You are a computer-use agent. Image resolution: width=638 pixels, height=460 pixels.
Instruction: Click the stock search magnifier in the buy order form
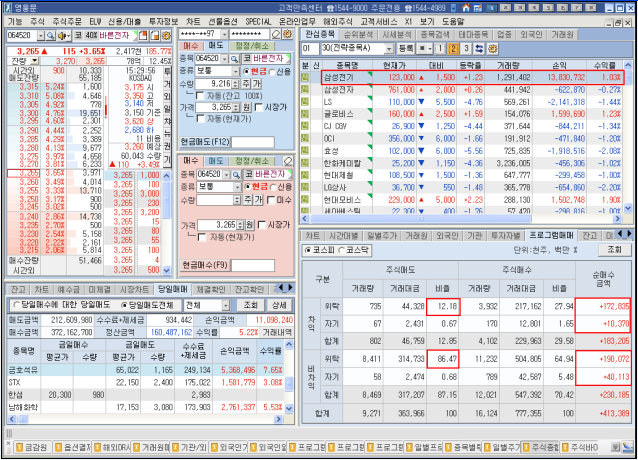click(x=236, y=175)
